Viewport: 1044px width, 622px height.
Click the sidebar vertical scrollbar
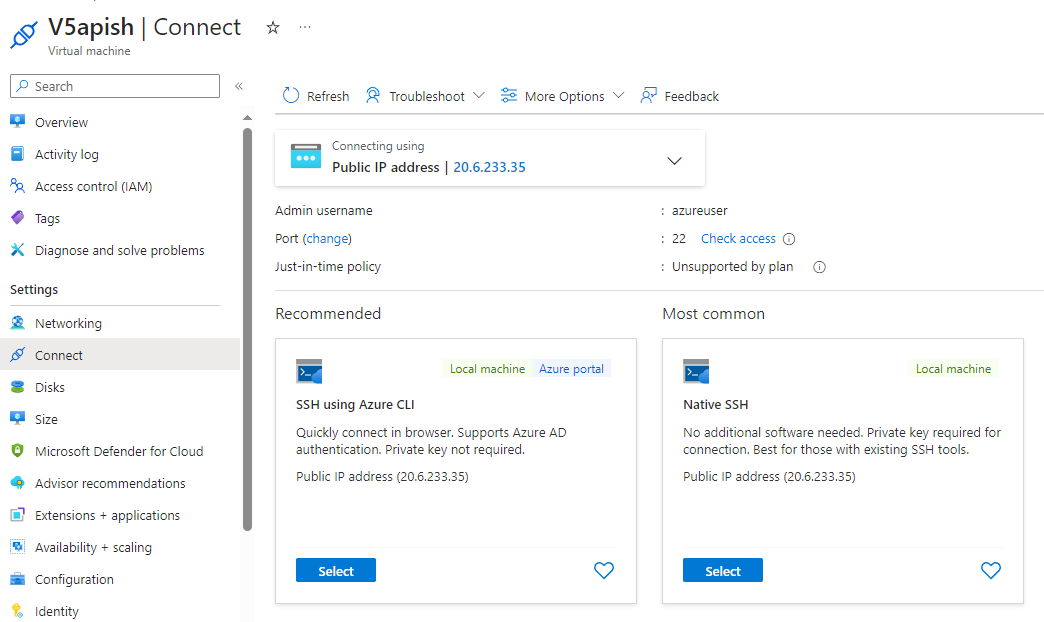pos(248,330)
